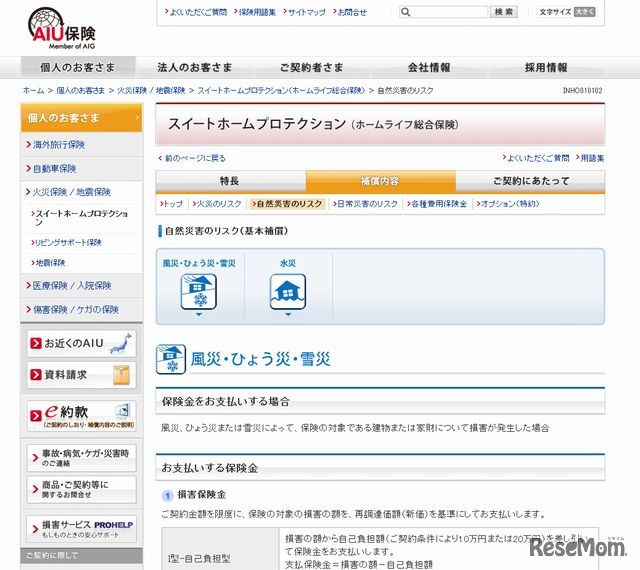Open the 用語集 link above tabs
This screenshot has height=570, width=640.
click(x=590, y=158)
